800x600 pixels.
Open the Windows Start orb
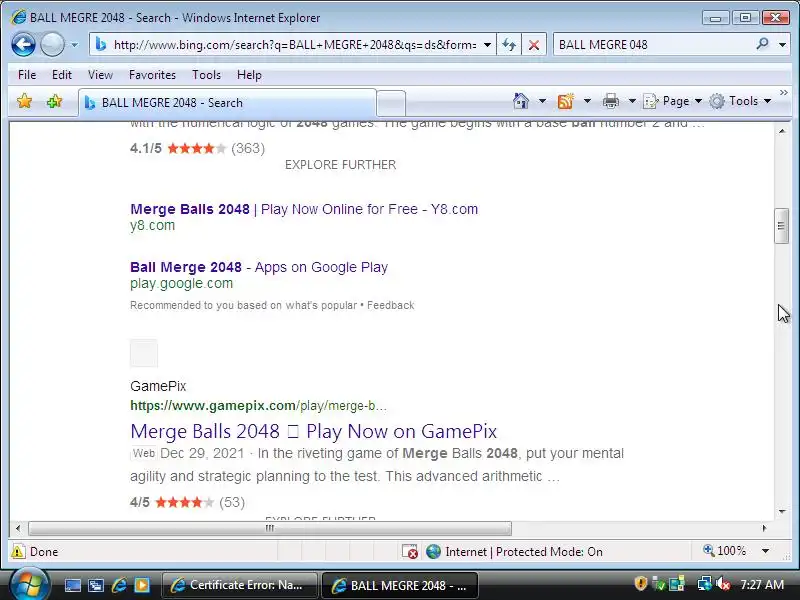coord(30,585)
